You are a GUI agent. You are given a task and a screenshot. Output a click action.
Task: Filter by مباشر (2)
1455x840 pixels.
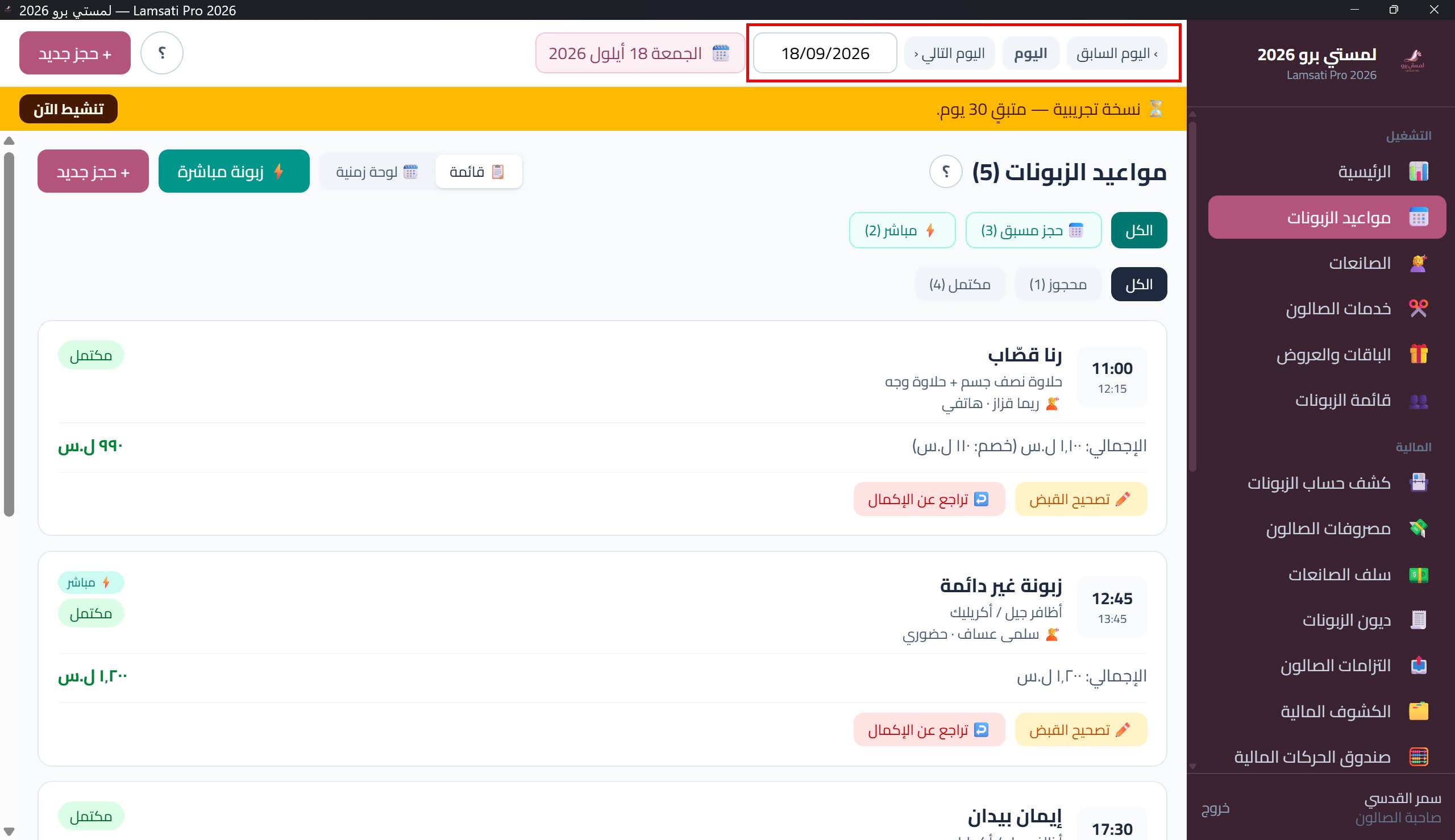coord(902,230)
